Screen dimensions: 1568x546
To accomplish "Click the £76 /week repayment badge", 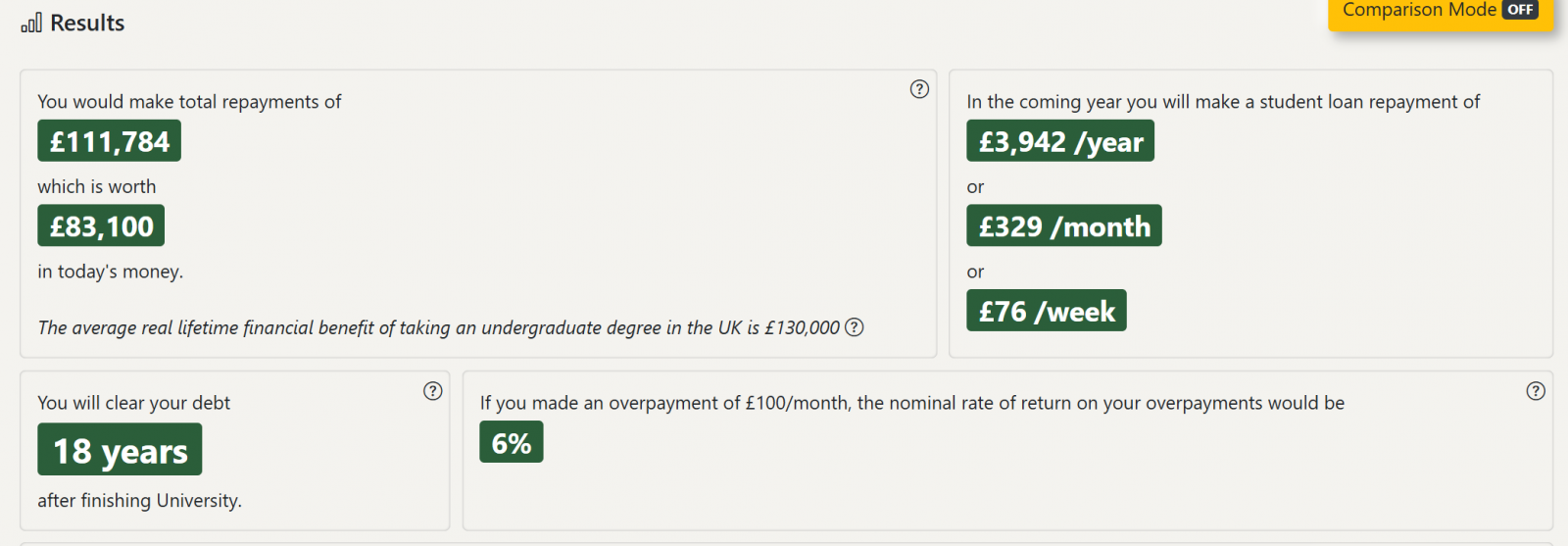I will [1047, 311].
